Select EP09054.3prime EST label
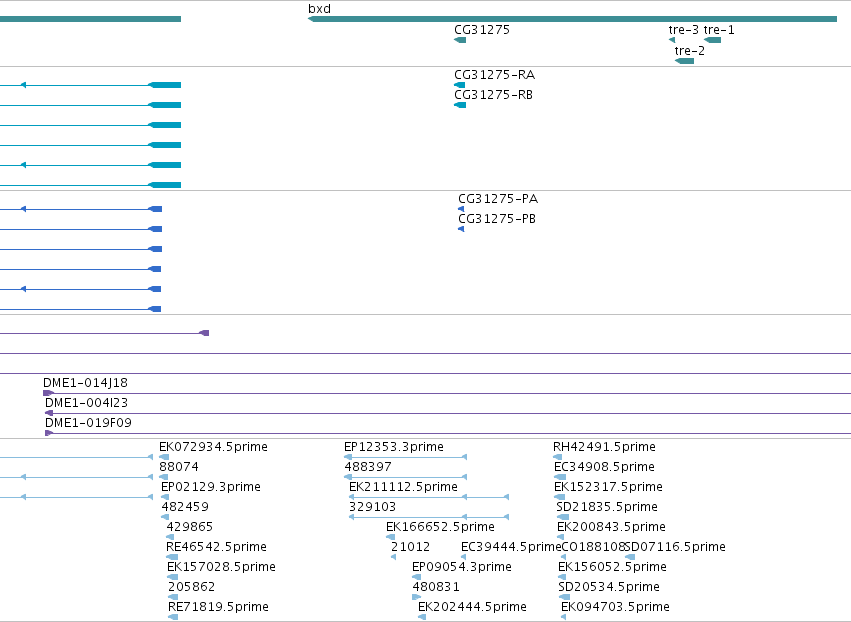 (x=461, y=567)
